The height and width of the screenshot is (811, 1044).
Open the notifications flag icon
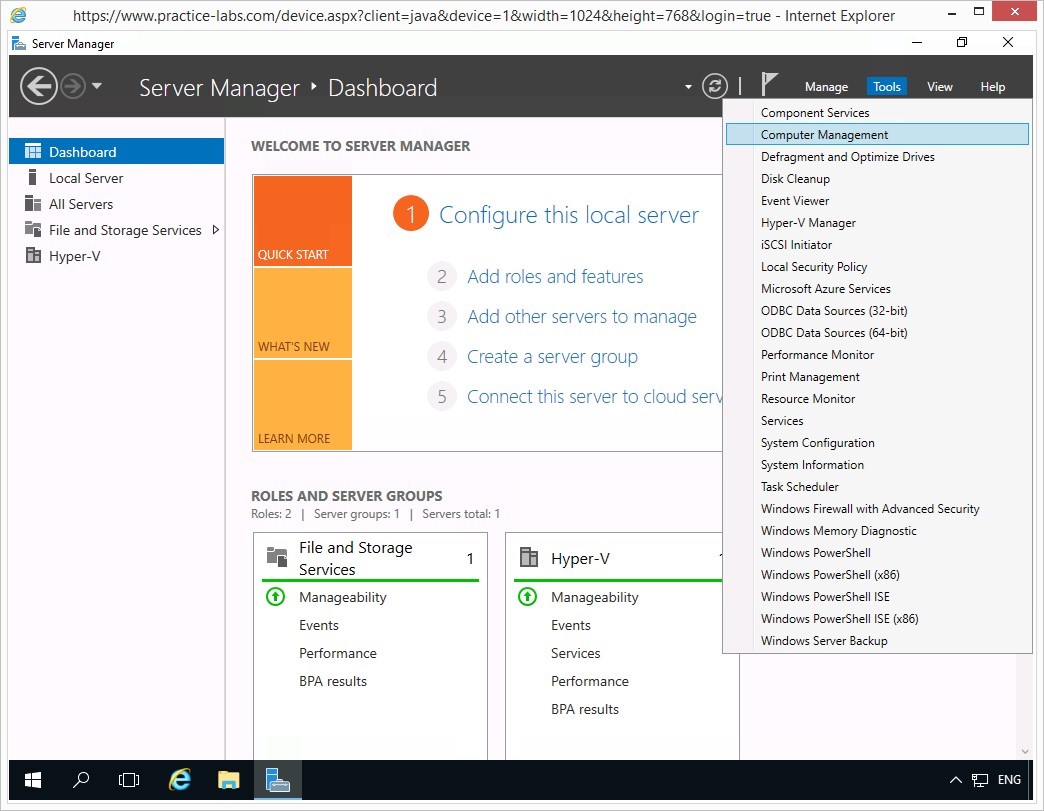tap(768, 85)
